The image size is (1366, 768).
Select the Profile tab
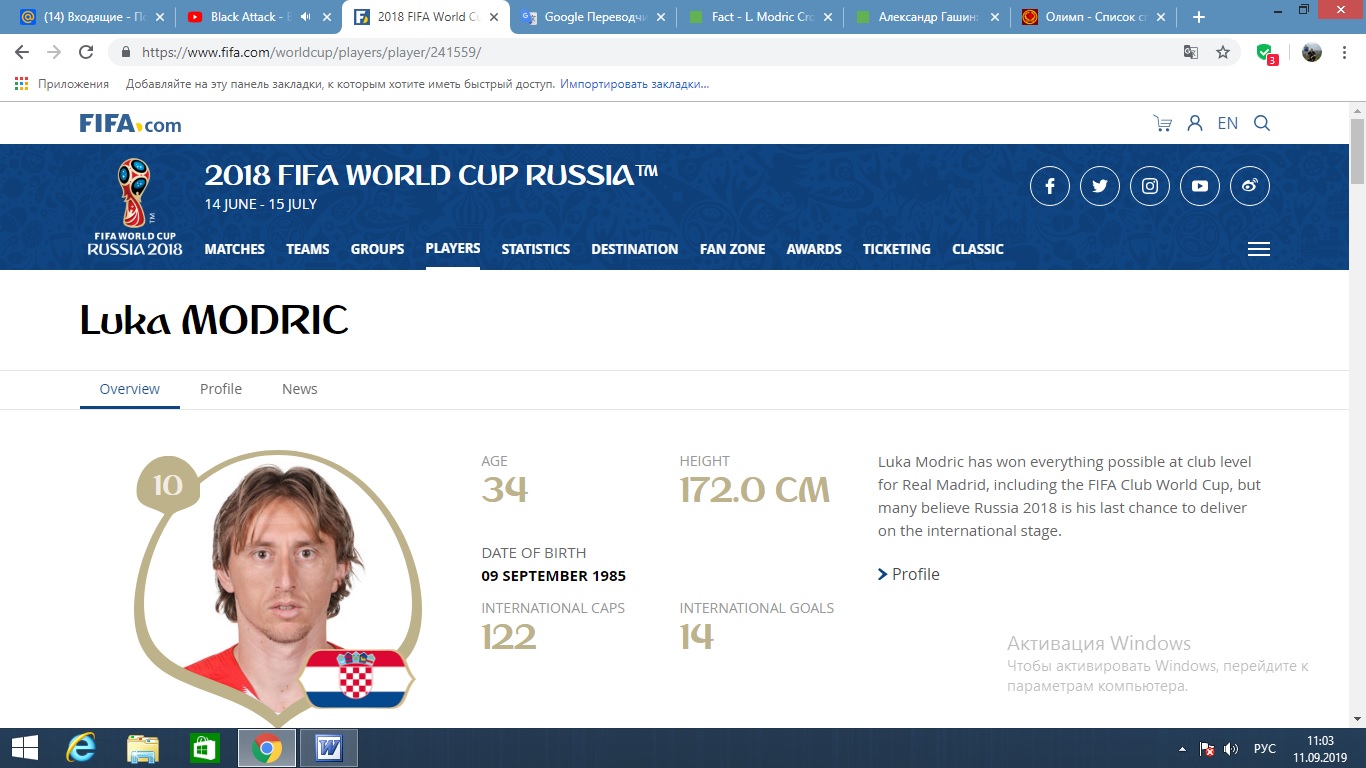221,389
